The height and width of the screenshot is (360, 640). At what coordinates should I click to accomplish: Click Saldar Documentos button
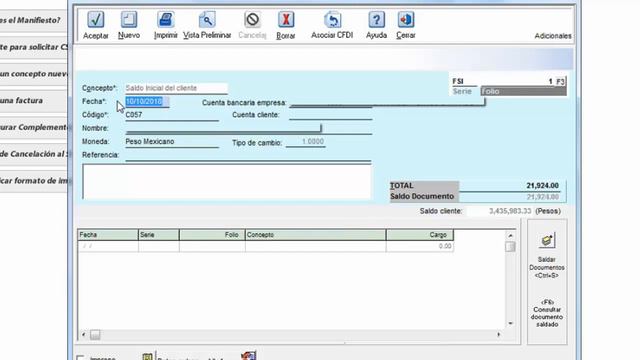[x=547, y=256]
